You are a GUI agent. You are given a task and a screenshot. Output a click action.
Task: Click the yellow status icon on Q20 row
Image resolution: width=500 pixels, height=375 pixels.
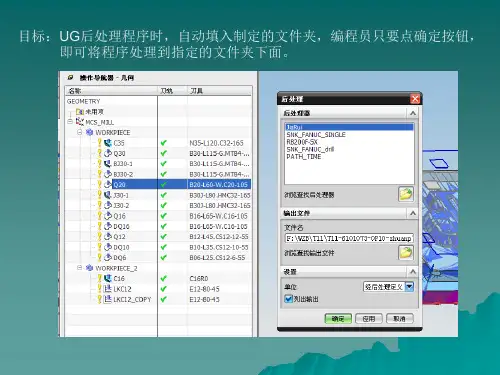point(99,184)
